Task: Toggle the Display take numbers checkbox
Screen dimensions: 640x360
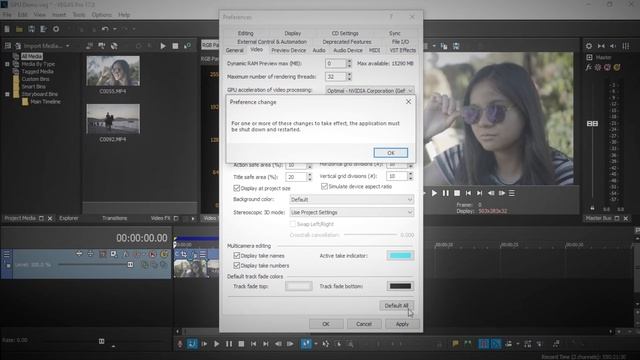Action: 236,265
